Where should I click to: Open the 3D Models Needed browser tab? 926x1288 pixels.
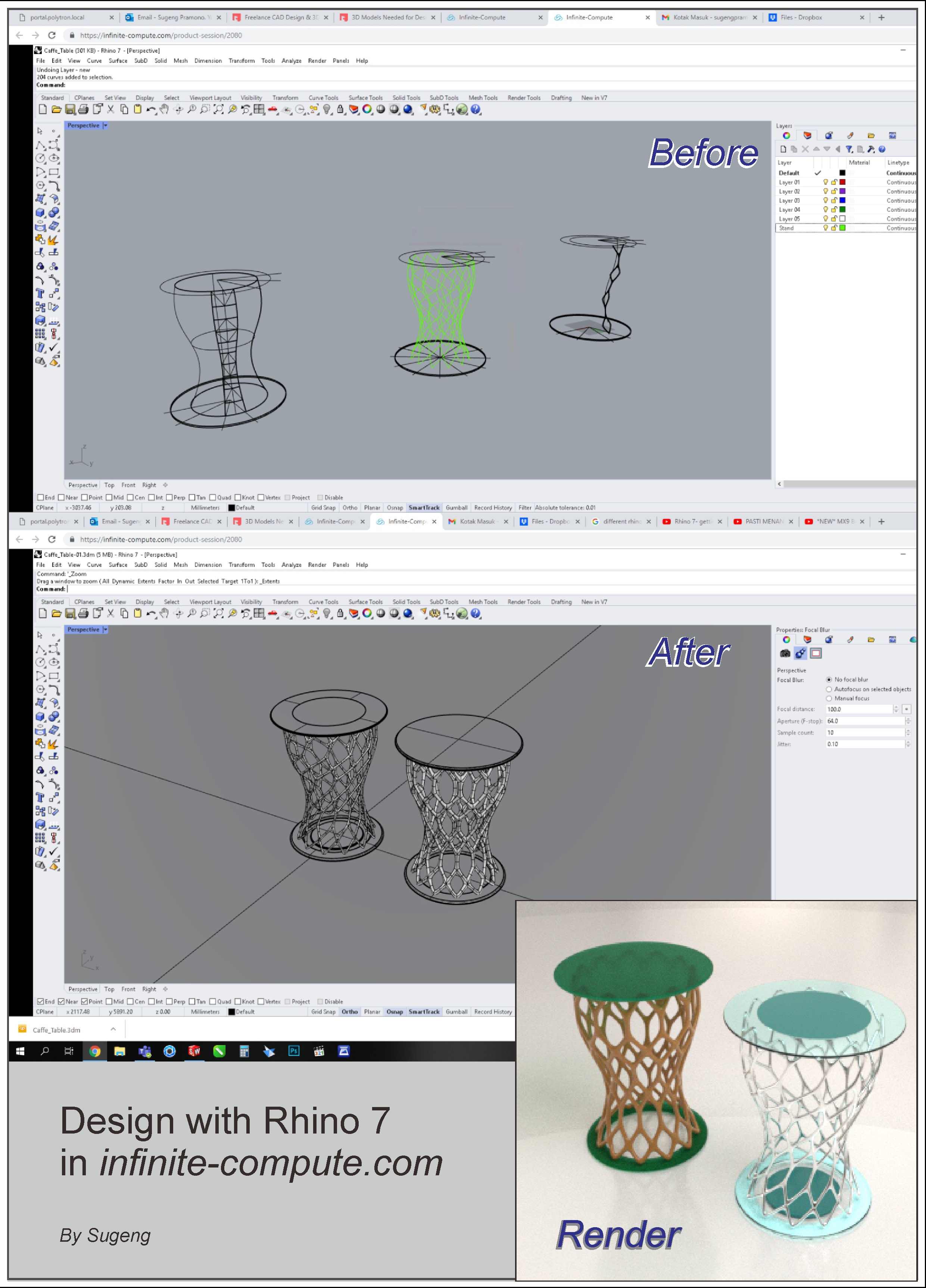pyautogui.click(x=386, y=18)
